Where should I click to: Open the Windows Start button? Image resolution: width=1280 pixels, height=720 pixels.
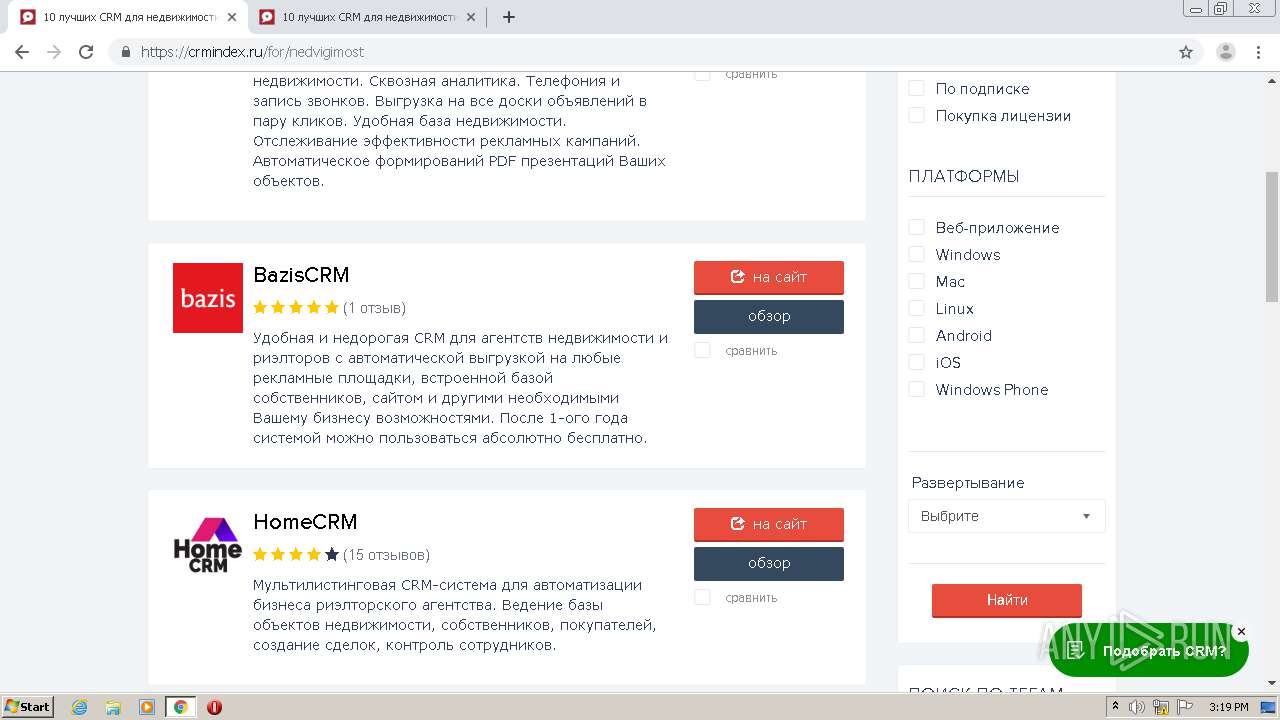pos(27,707)
